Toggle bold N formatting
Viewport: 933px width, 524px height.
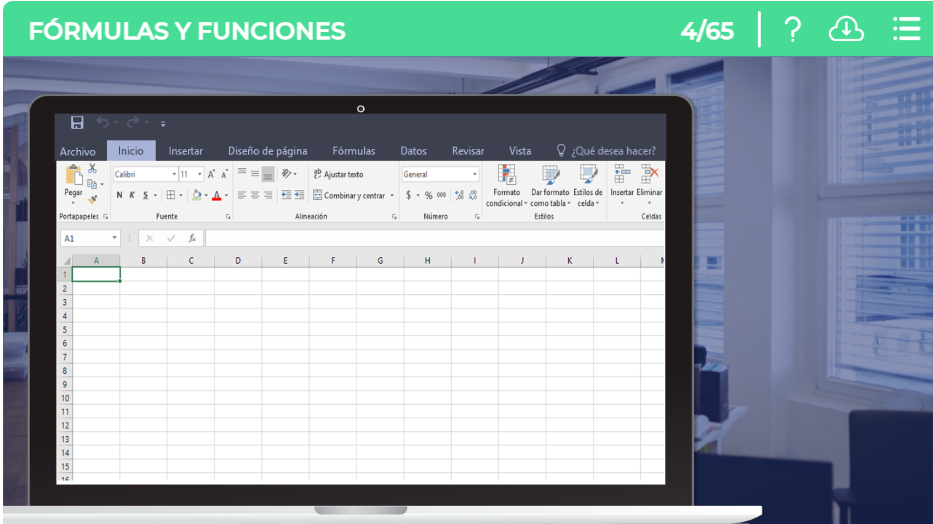(x=119, y=195)
